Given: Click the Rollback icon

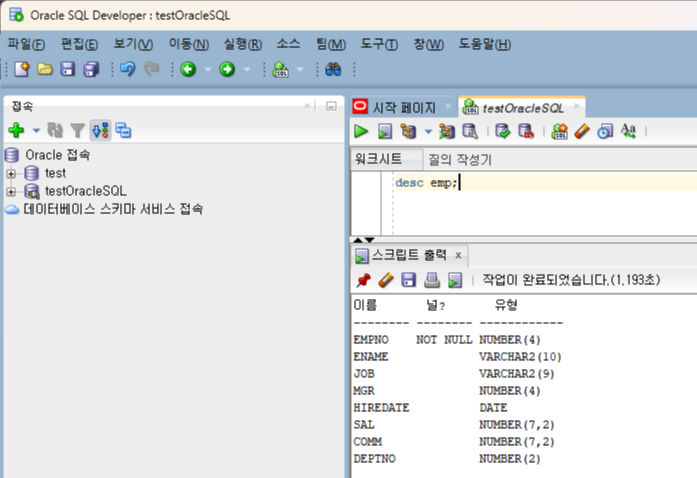Looking at the screenshot, I should tap(526, 131).
